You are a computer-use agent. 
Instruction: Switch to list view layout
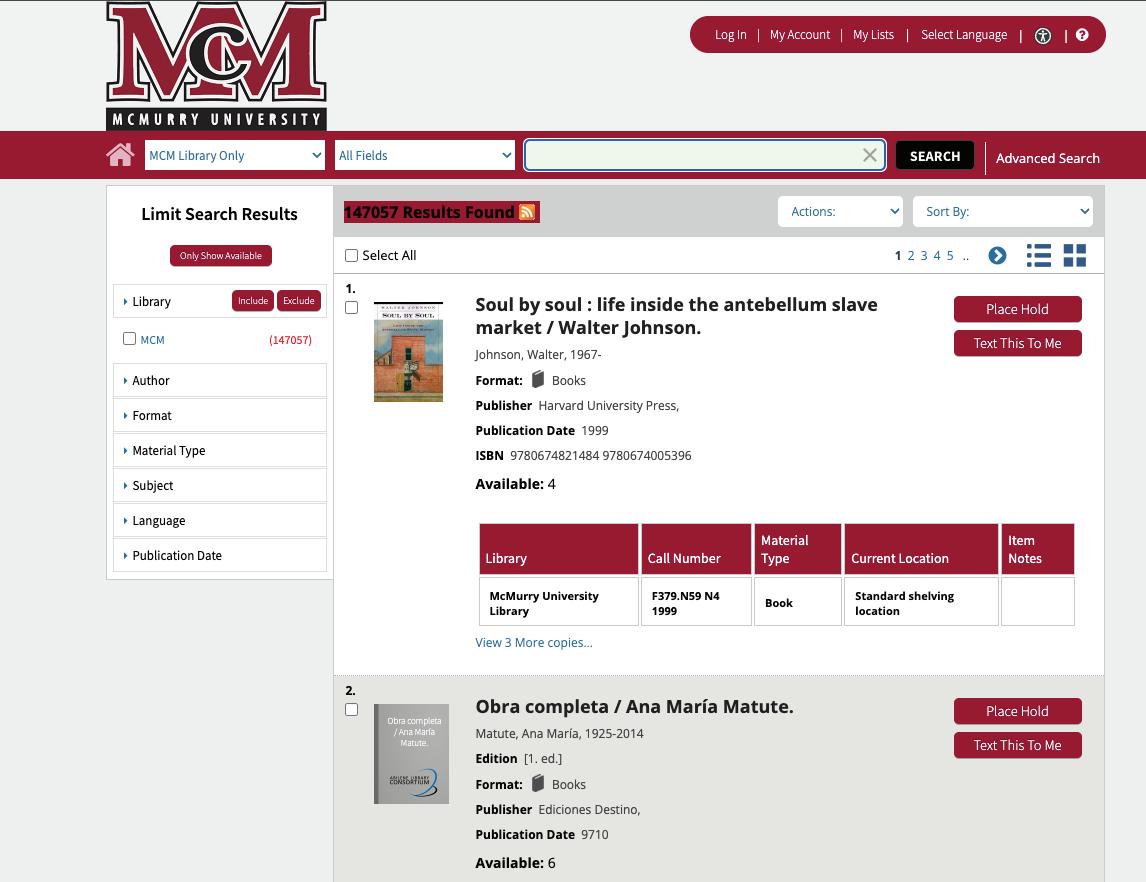pyautogui.click(x=1039, y=256)
